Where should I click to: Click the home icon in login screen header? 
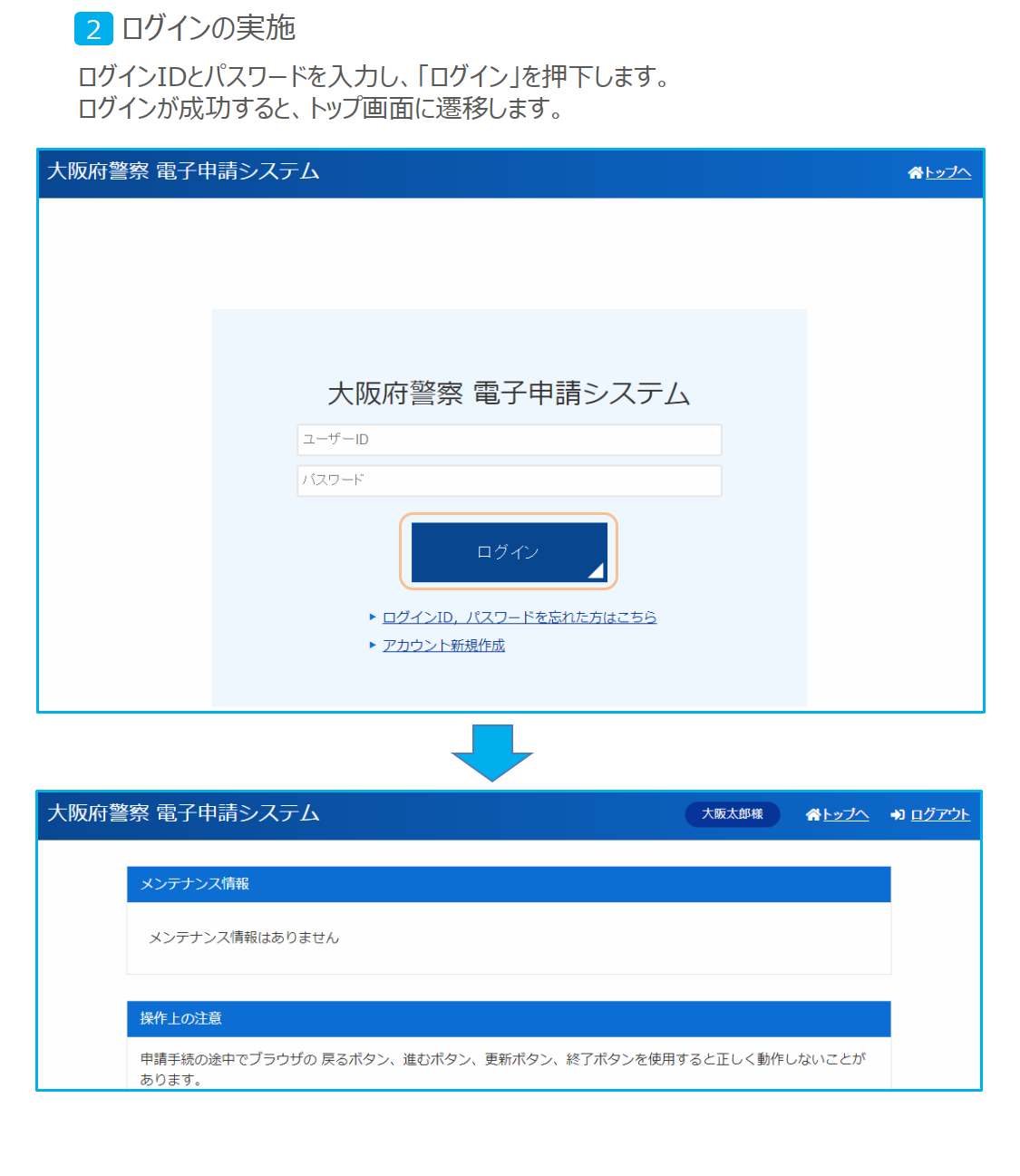915,172
